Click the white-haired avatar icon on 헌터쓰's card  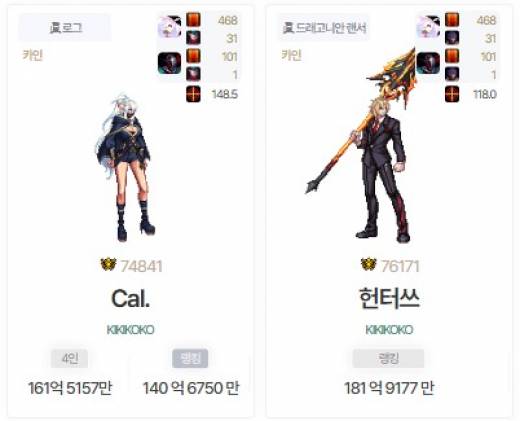point(428,27)
